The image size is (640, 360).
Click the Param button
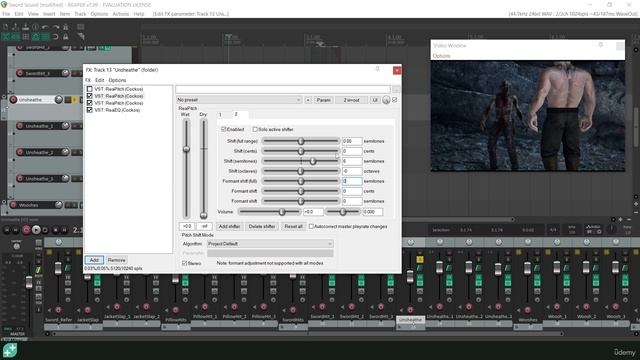tap(323, 100)
